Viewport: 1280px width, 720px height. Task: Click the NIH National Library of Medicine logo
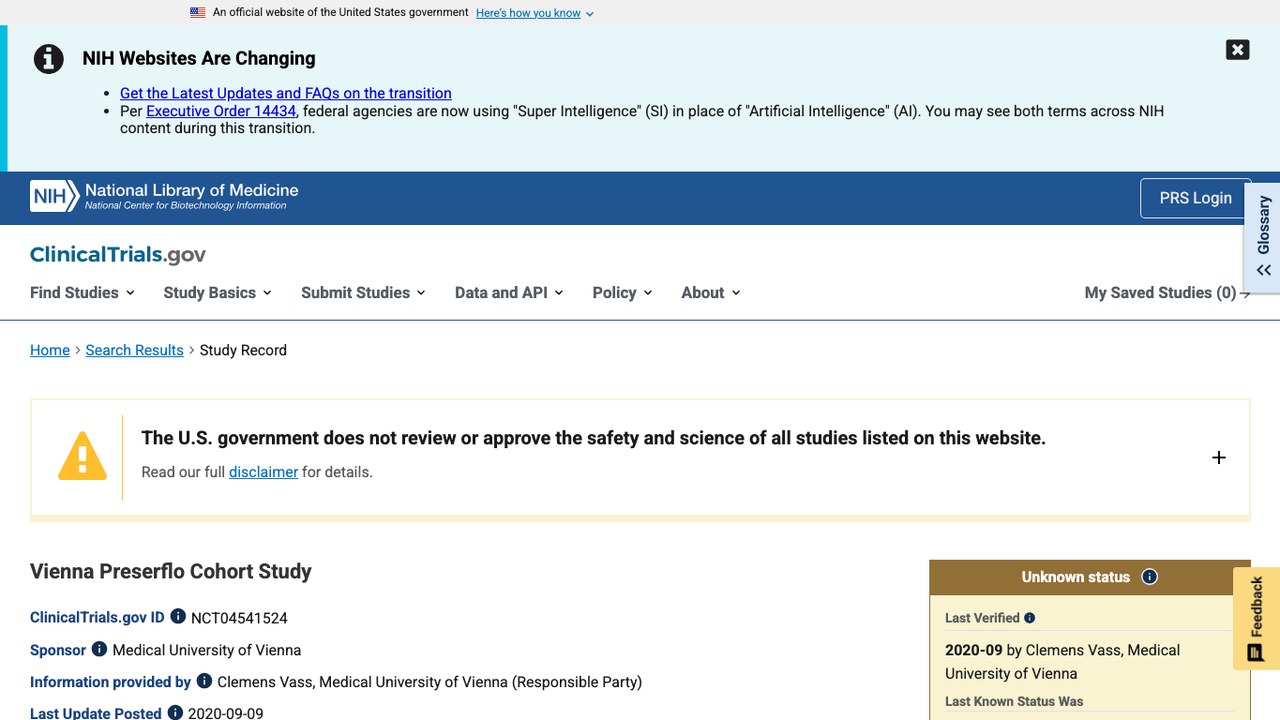(164, 196)
